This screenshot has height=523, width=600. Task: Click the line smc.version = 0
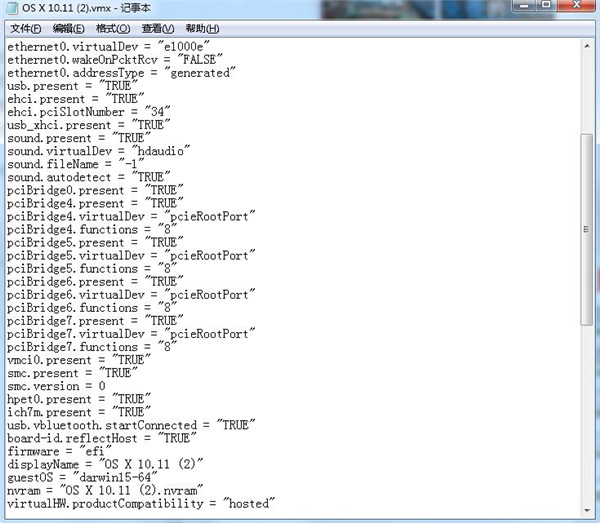click(56, 386)
